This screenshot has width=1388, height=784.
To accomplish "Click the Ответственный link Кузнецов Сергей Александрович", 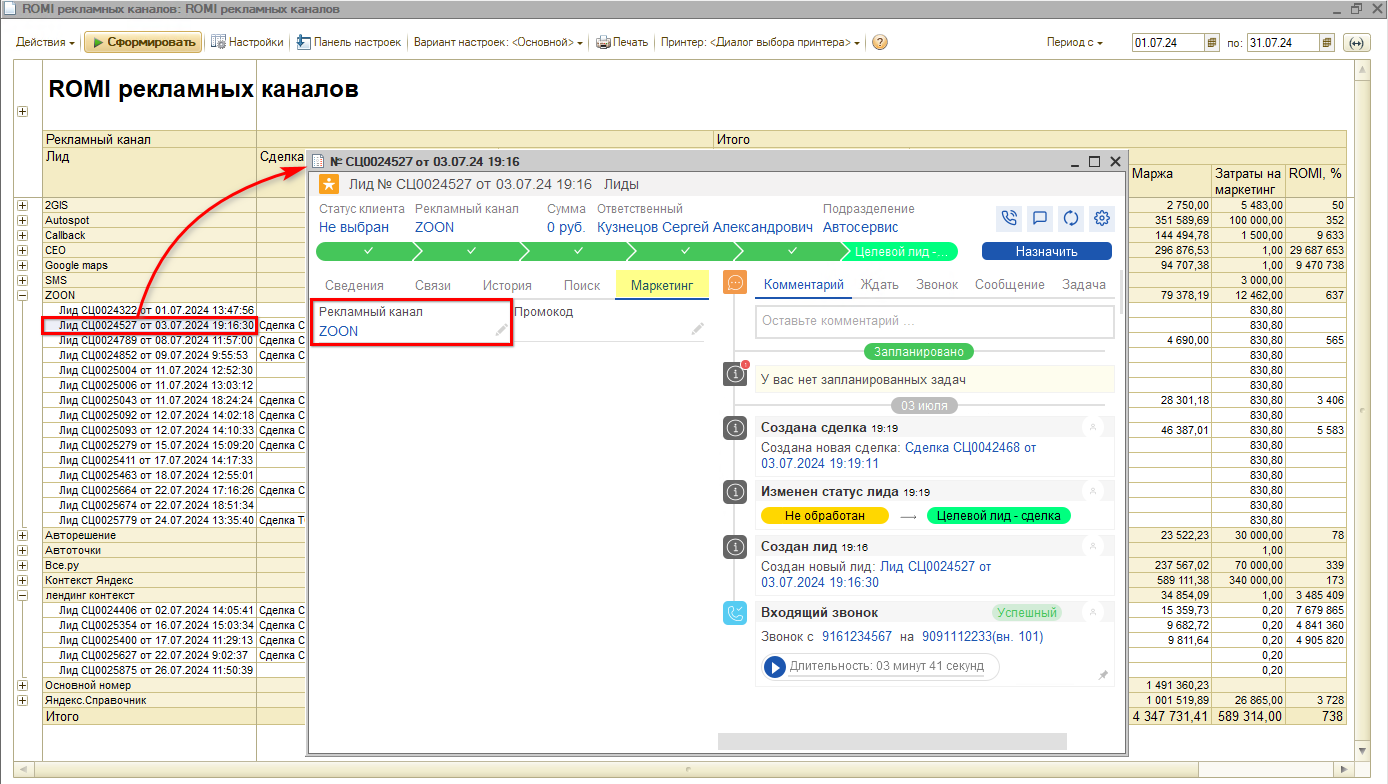I will [705, 227].
